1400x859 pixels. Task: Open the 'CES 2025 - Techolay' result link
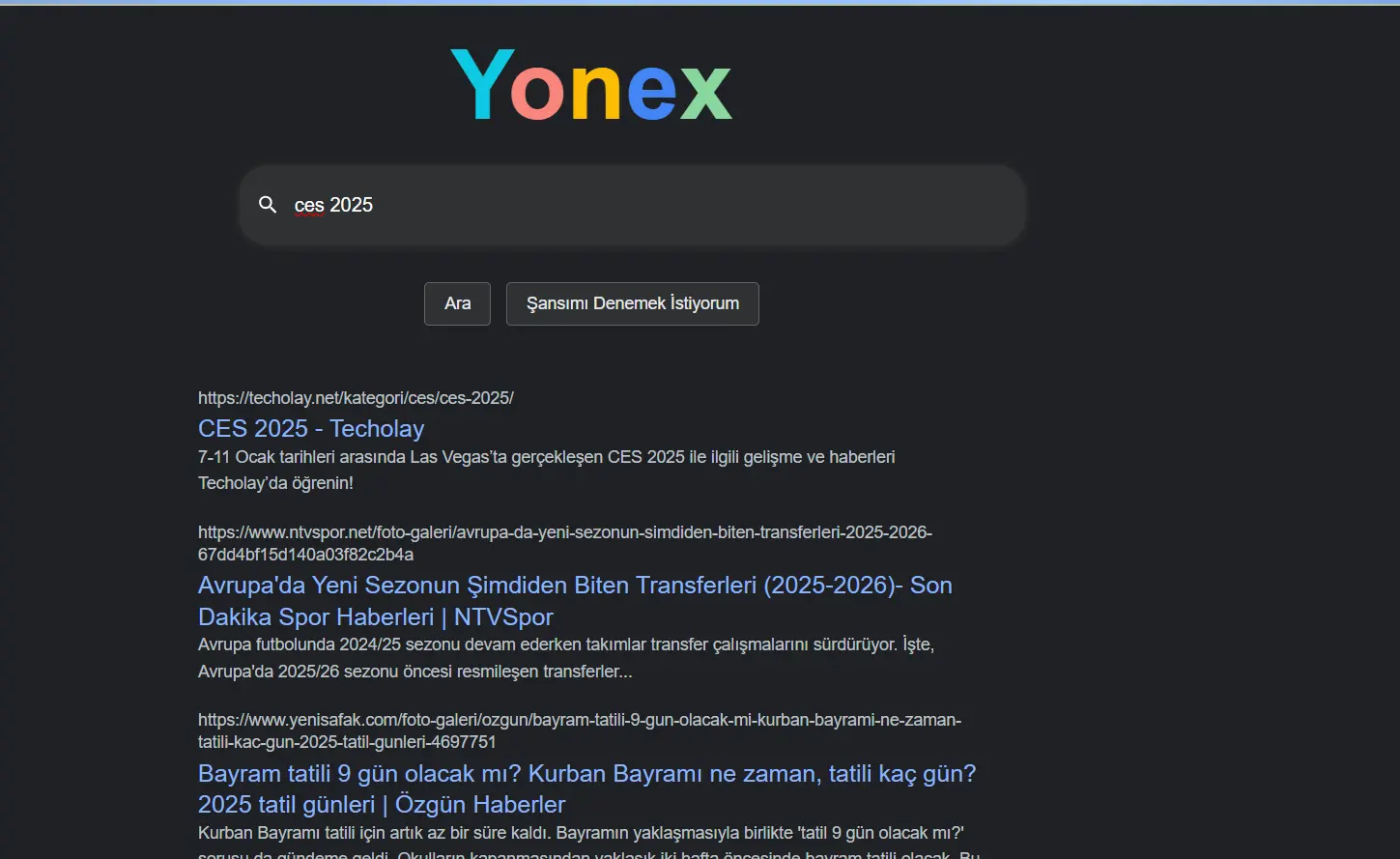coord(311,428)
